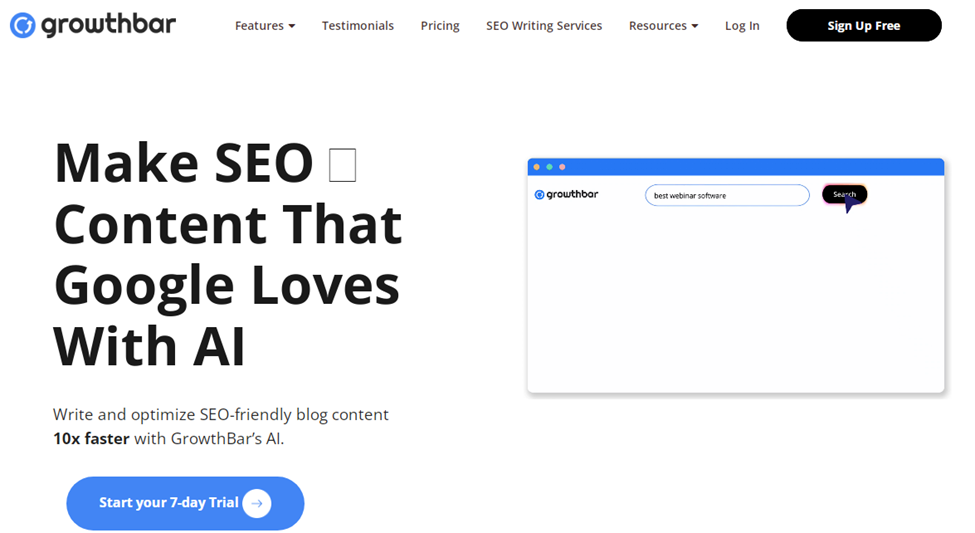
Task: Click the arrow icon in the trial button
Action: 257,503
